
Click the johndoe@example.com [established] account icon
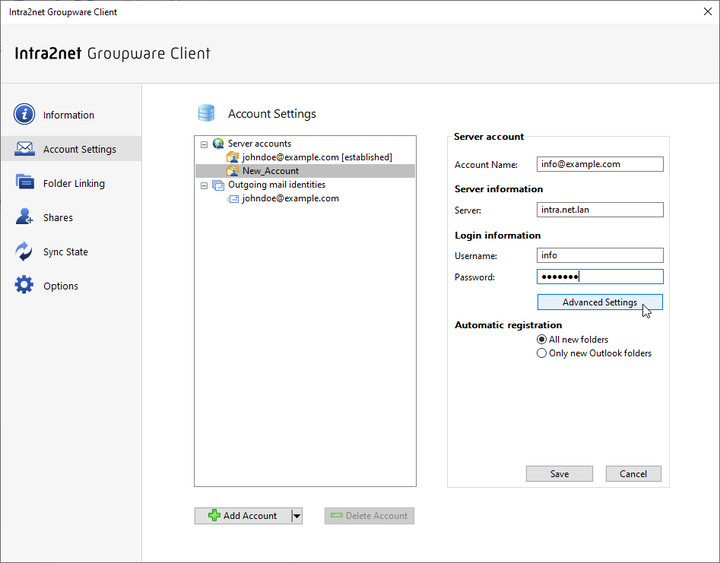tap(232, 157)
